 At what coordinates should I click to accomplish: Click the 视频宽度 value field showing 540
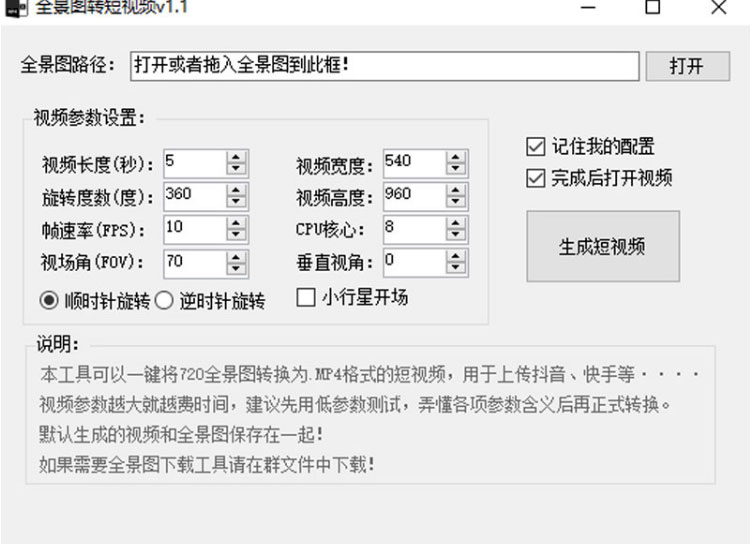point(415,163)
